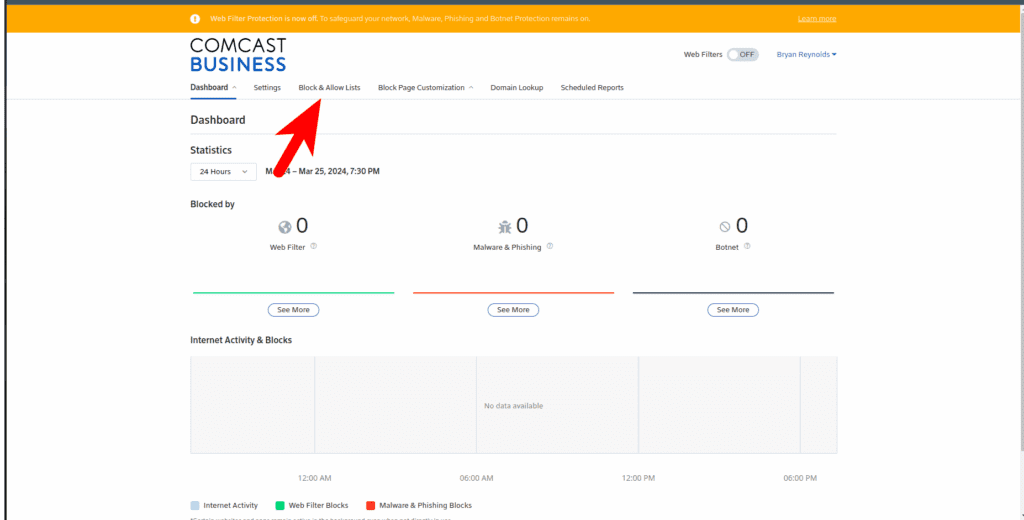Click the help icon beside Web Filter
The width and height of the screenshot is (1024, 520).
(x=314, y=246)
